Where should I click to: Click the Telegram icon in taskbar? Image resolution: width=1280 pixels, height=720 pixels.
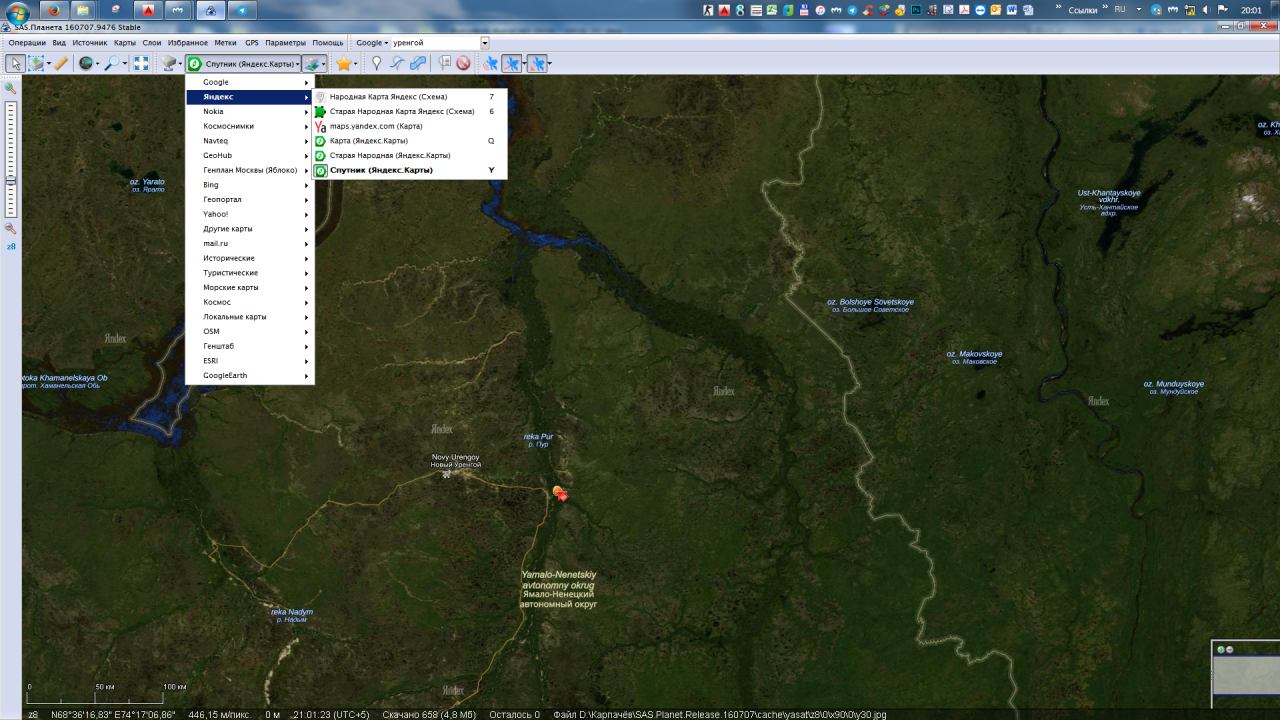[x=241, y=11]
